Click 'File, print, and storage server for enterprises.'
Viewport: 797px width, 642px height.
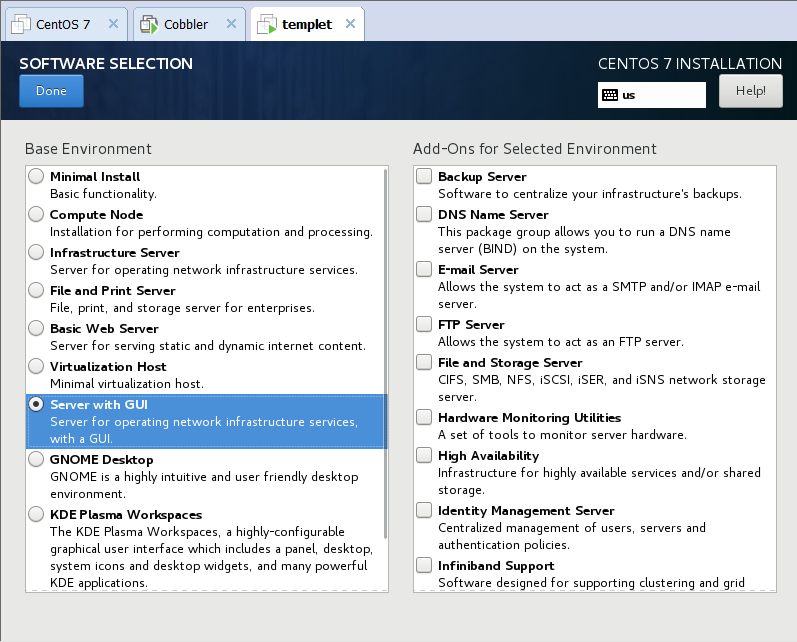[x=182, y=308]
